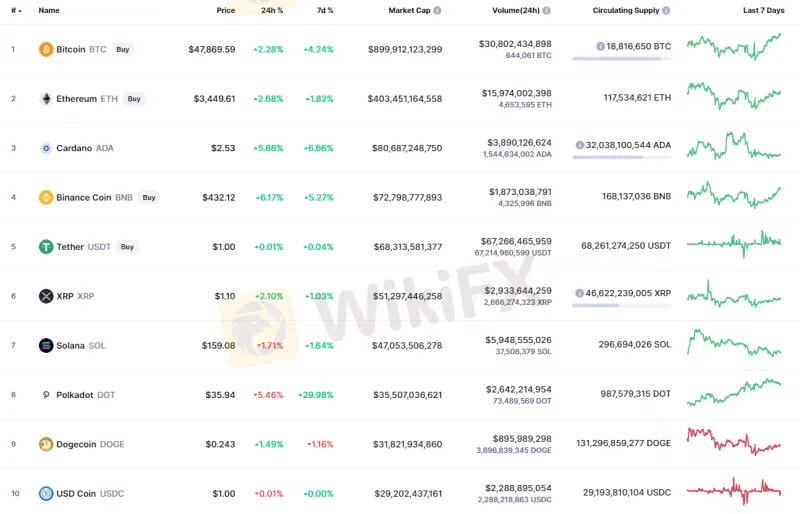Open the Market Cap info tooltip icon
Screen dimensions: 800x514
437,10
